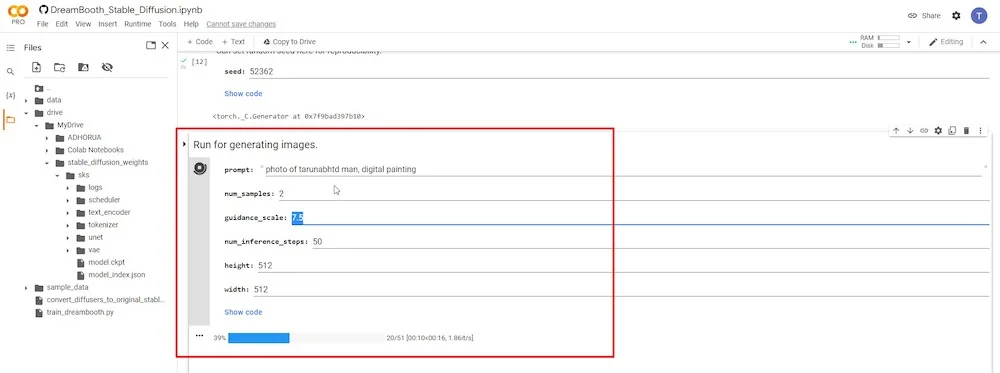
Task: Open the find and replace search icon
Action: [10, 71]
